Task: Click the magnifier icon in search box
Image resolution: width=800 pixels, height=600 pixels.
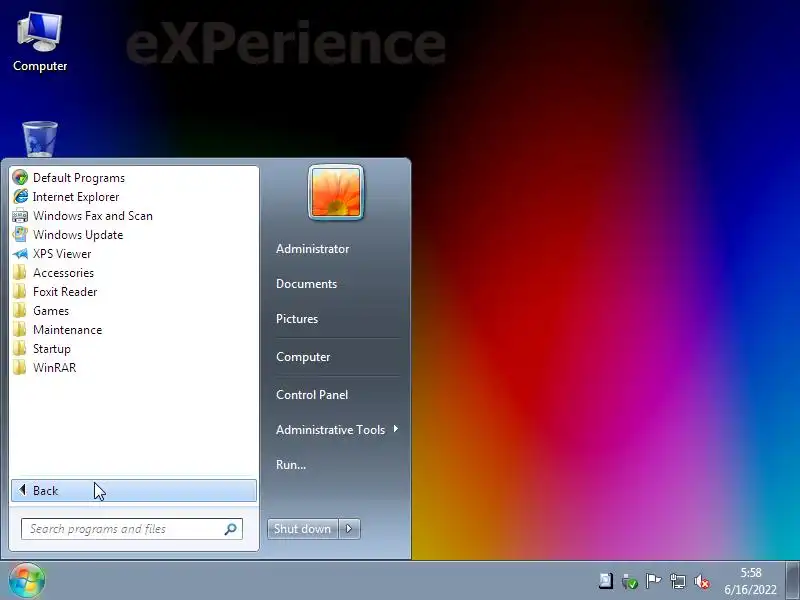Action: coord(231,529)
